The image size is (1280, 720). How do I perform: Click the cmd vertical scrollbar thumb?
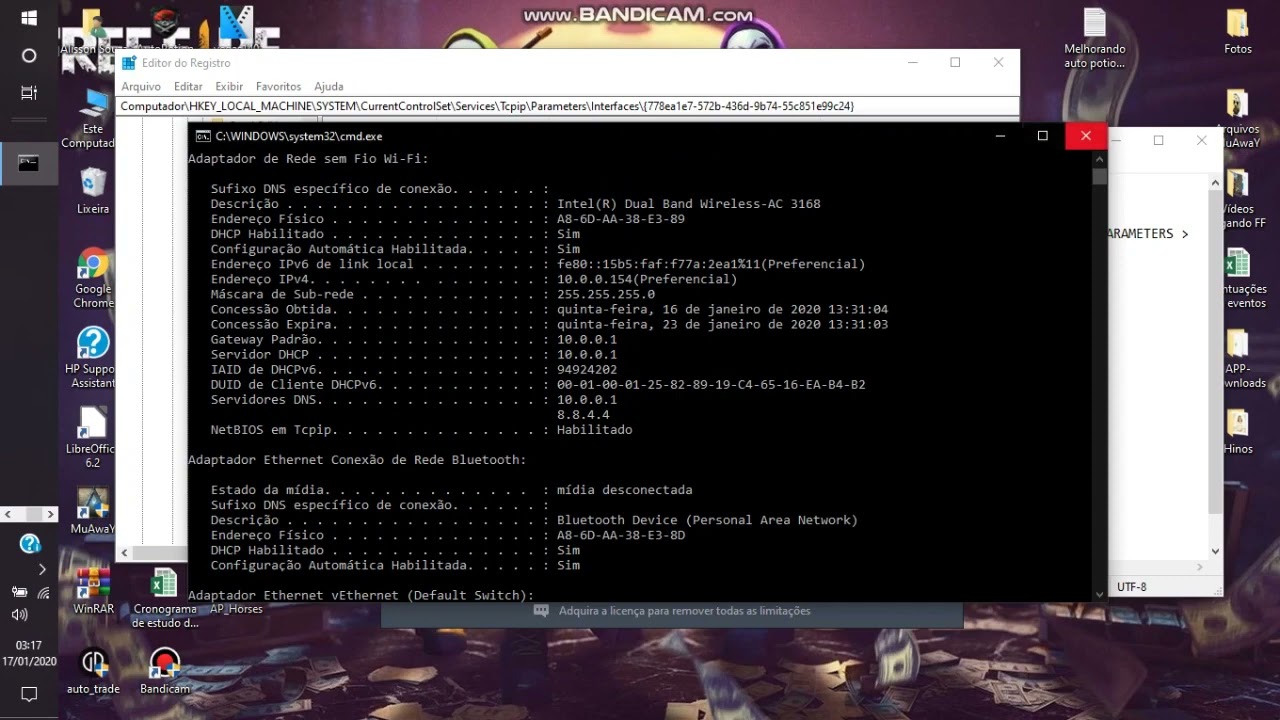click(1099, 176)
